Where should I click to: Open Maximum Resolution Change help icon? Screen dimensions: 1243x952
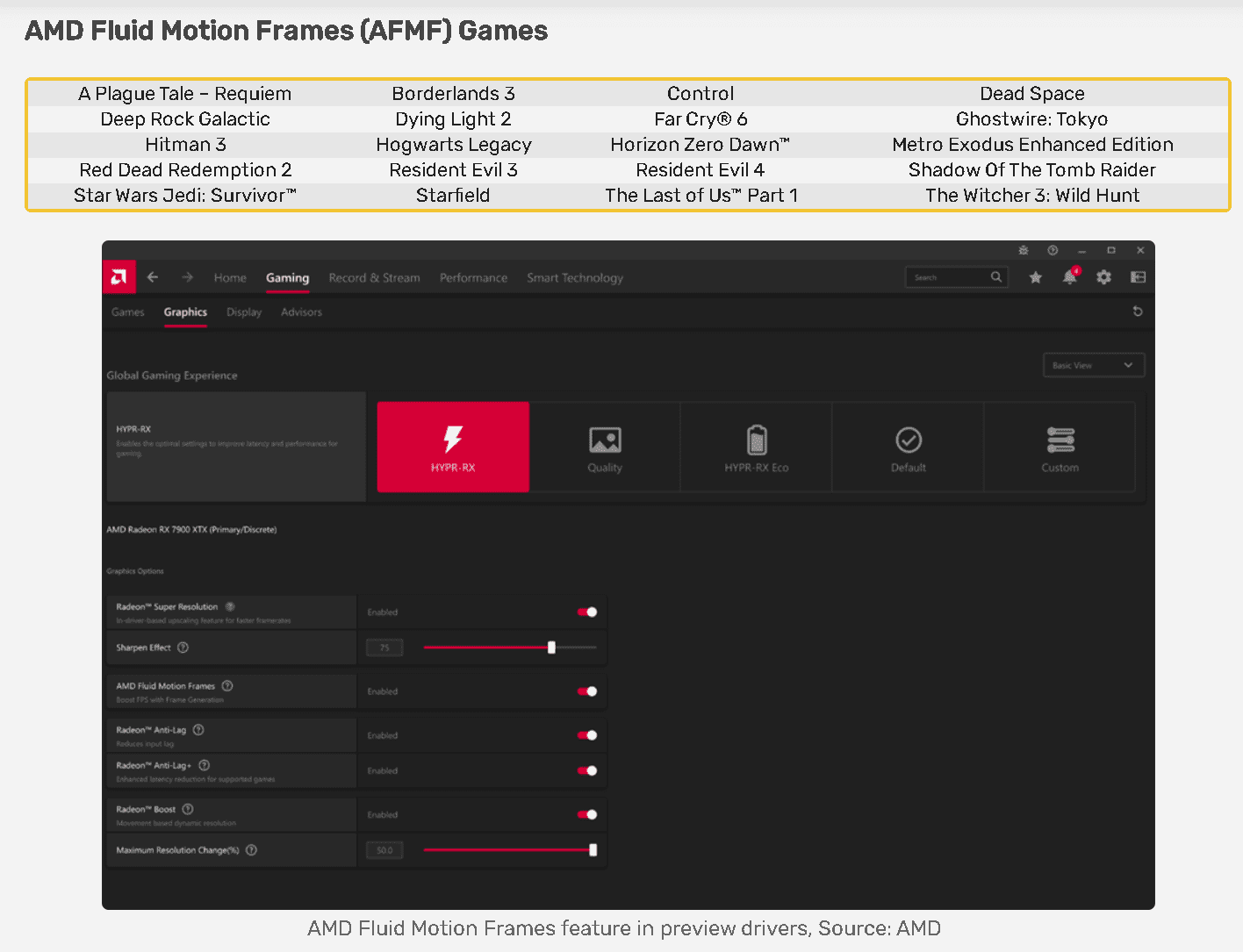pyautogui.click(x=251, y=849)
